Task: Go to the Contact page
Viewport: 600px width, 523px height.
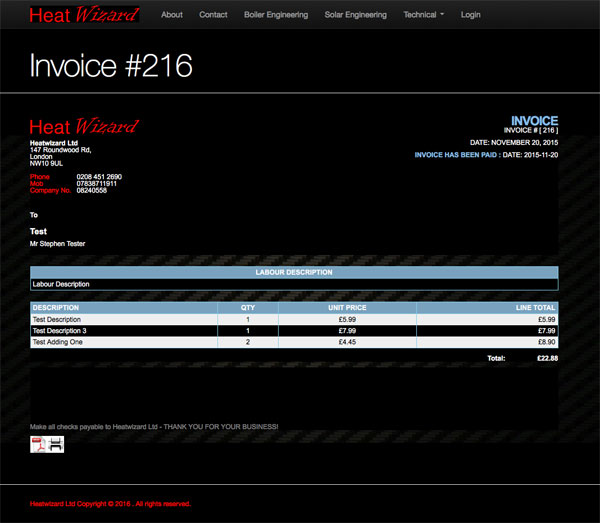Action: coord(213,15)
